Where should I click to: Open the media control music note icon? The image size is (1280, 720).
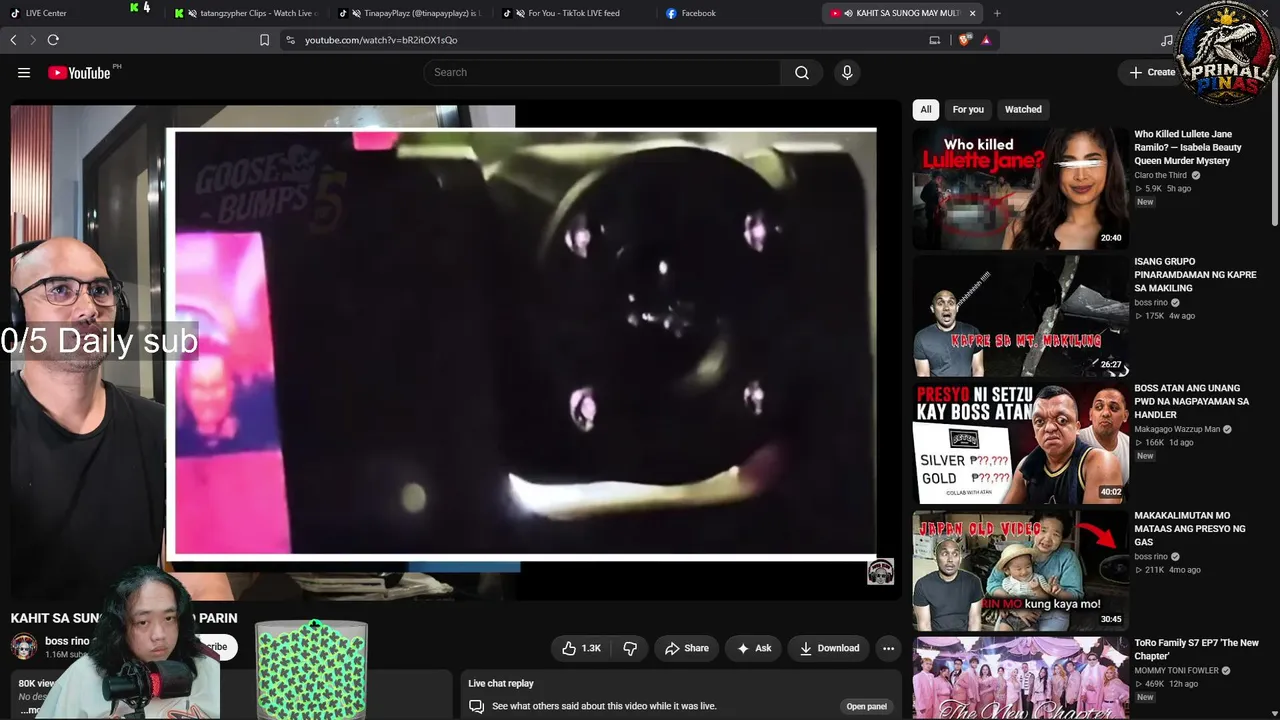click(x=1167, y=40)
